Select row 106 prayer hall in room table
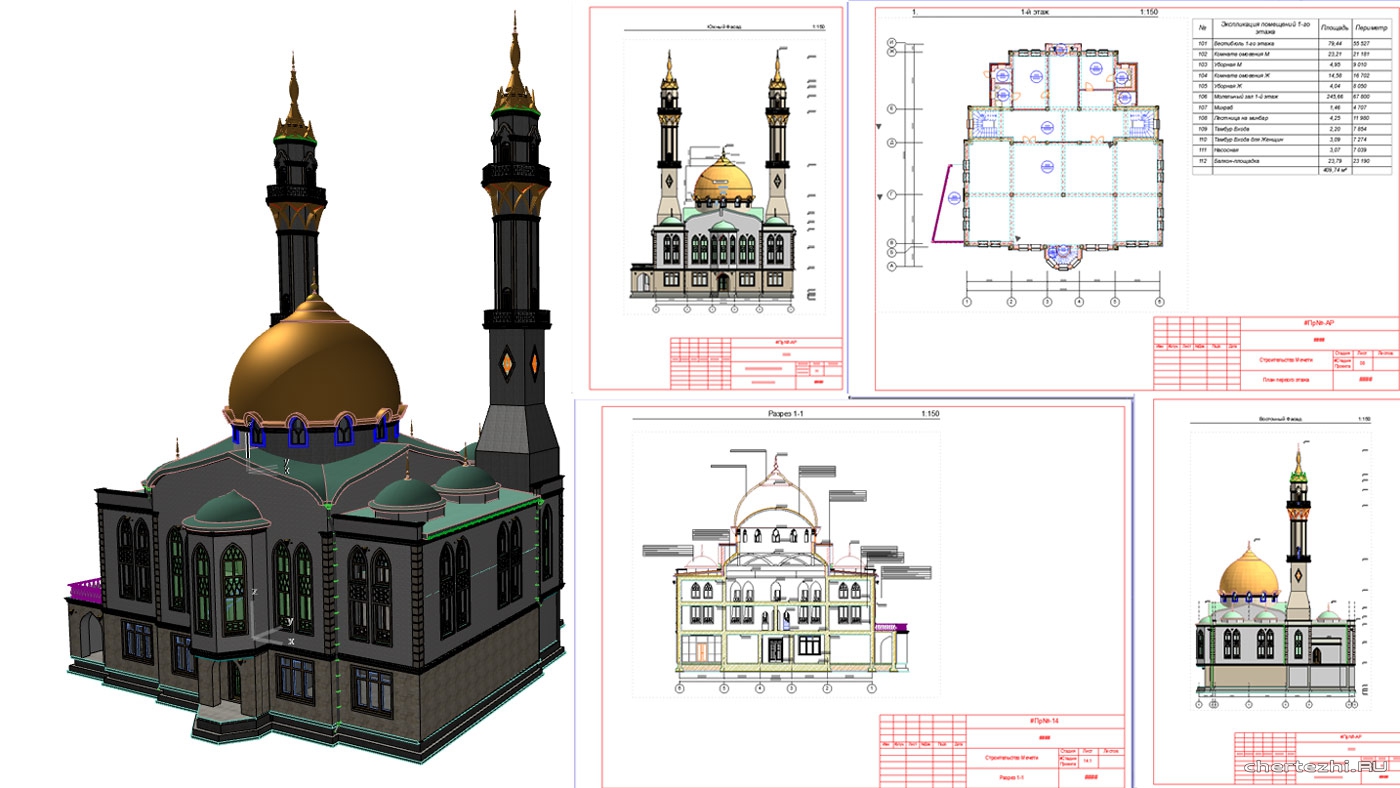 click(1253, 96)
